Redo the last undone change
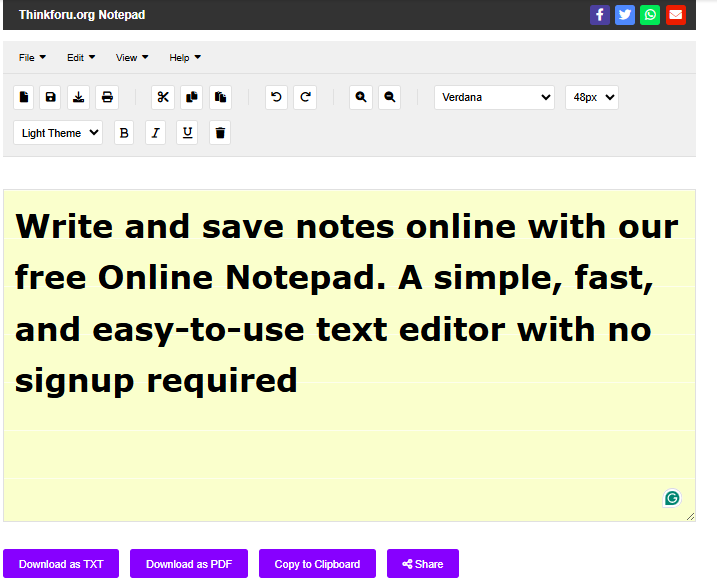Viewport: 717px width, 583px height. coord(305,97)
